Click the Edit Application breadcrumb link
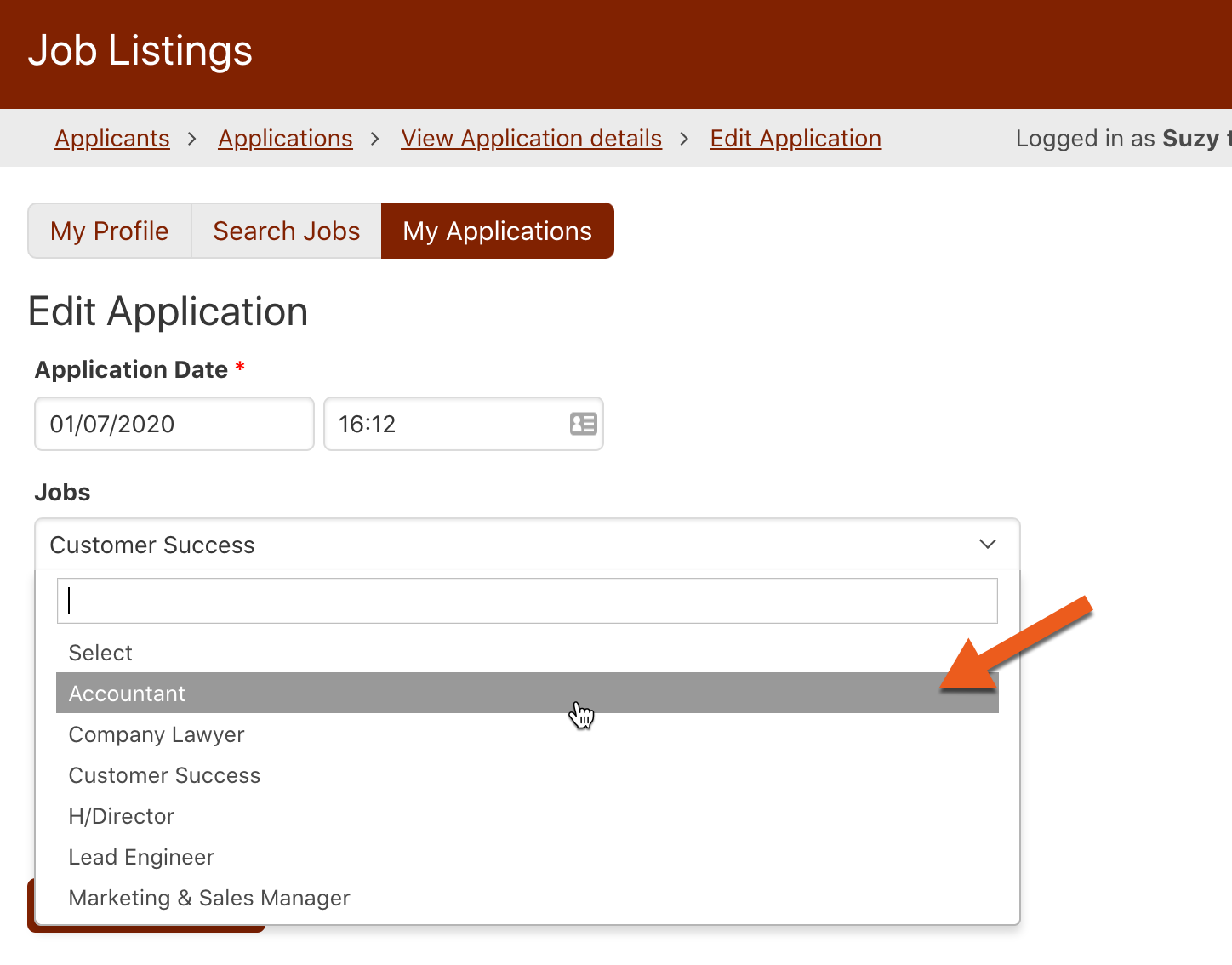 click(x=796, y=139)
